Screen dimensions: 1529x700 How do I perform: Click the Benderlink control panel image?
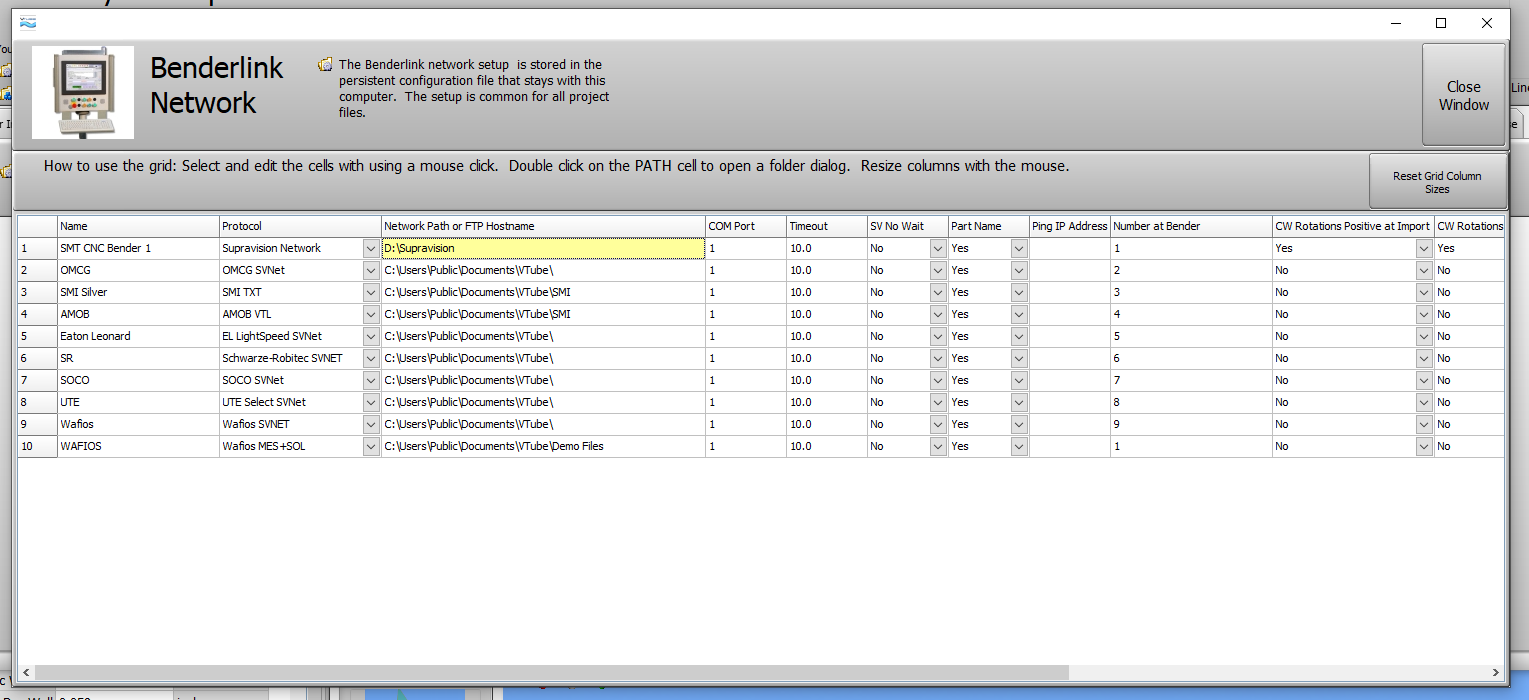click(83, 92)
